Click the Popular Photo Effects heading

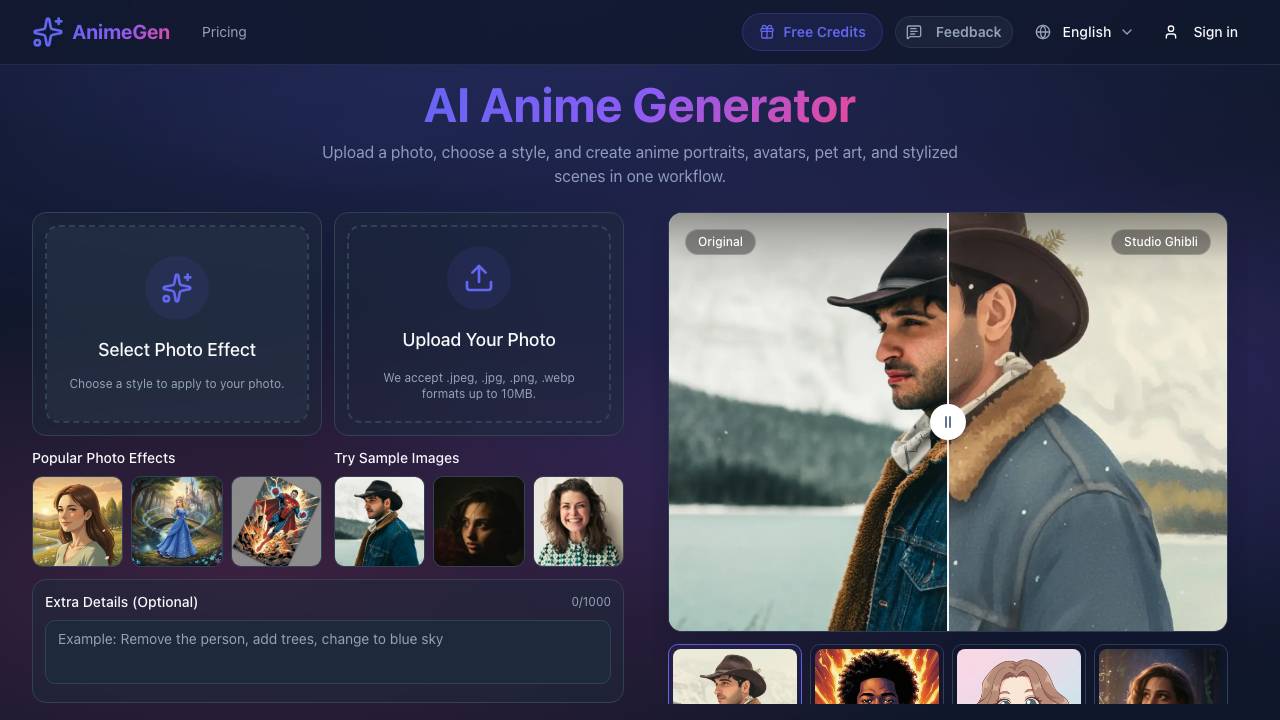coord(104,458)
